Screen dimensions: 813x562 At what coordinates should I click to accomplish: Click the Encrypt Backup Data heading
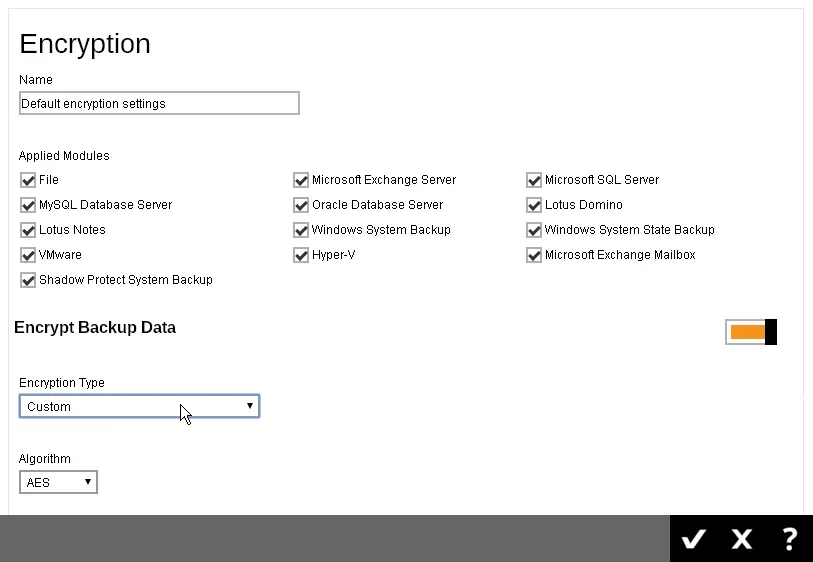[95, 328]
